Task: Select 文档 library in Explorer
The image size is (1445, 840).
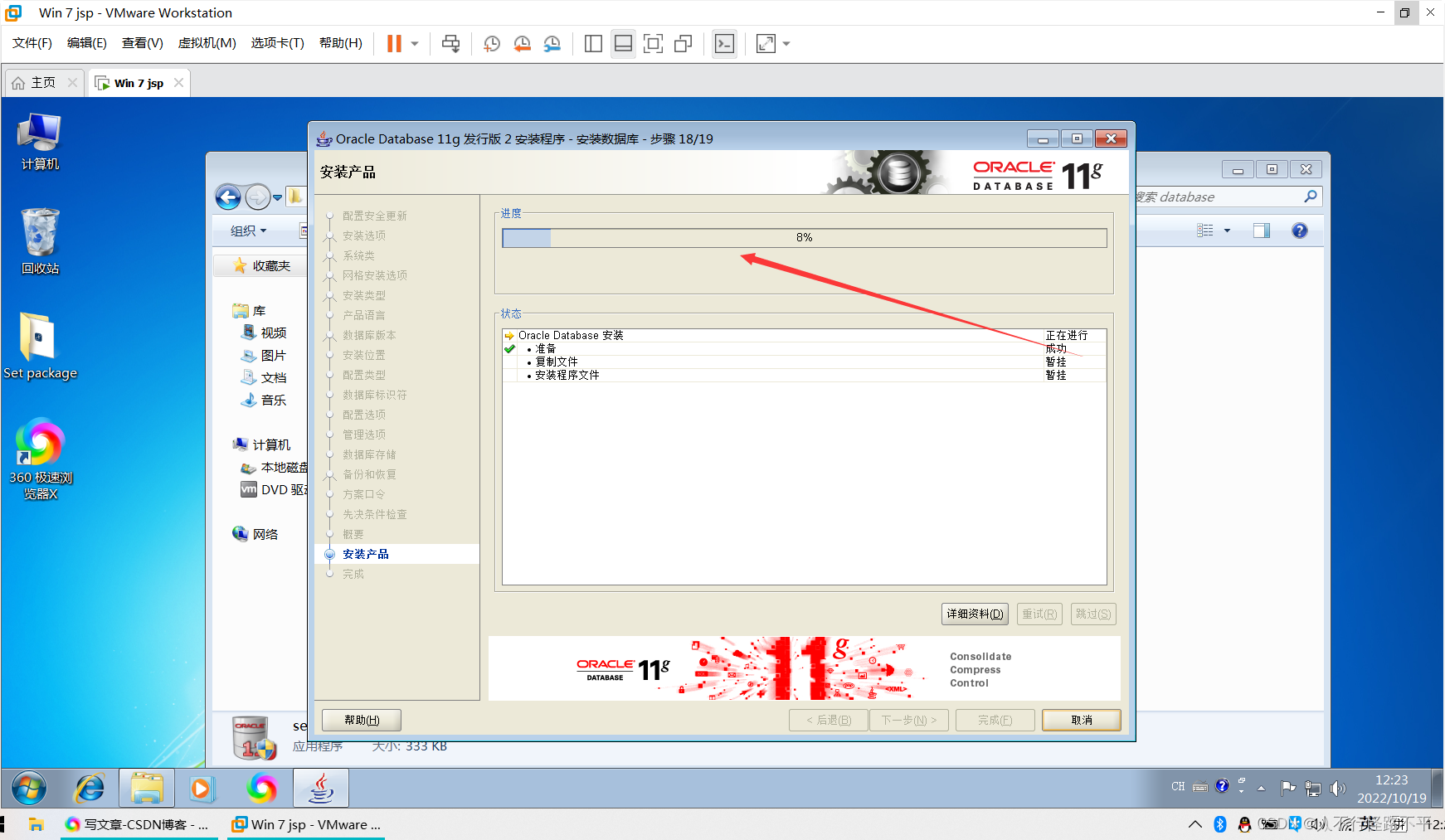Action: 264,377
